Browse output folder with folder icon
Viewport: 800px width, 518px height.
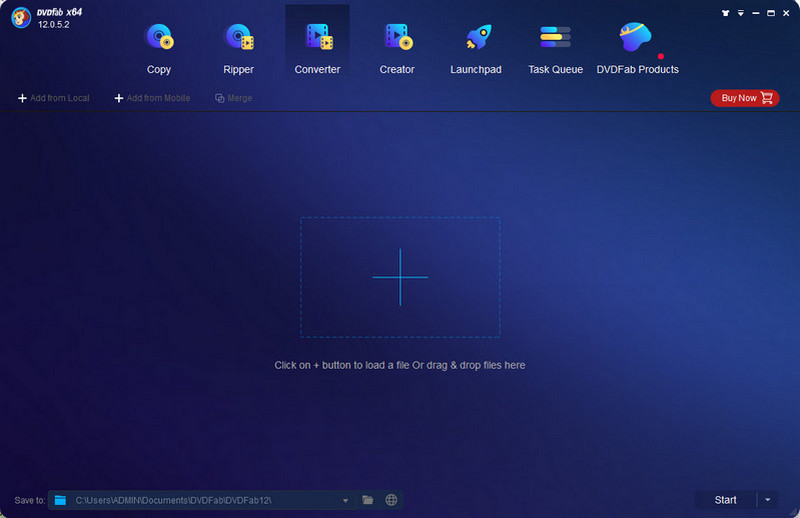[x=368, y=500]
